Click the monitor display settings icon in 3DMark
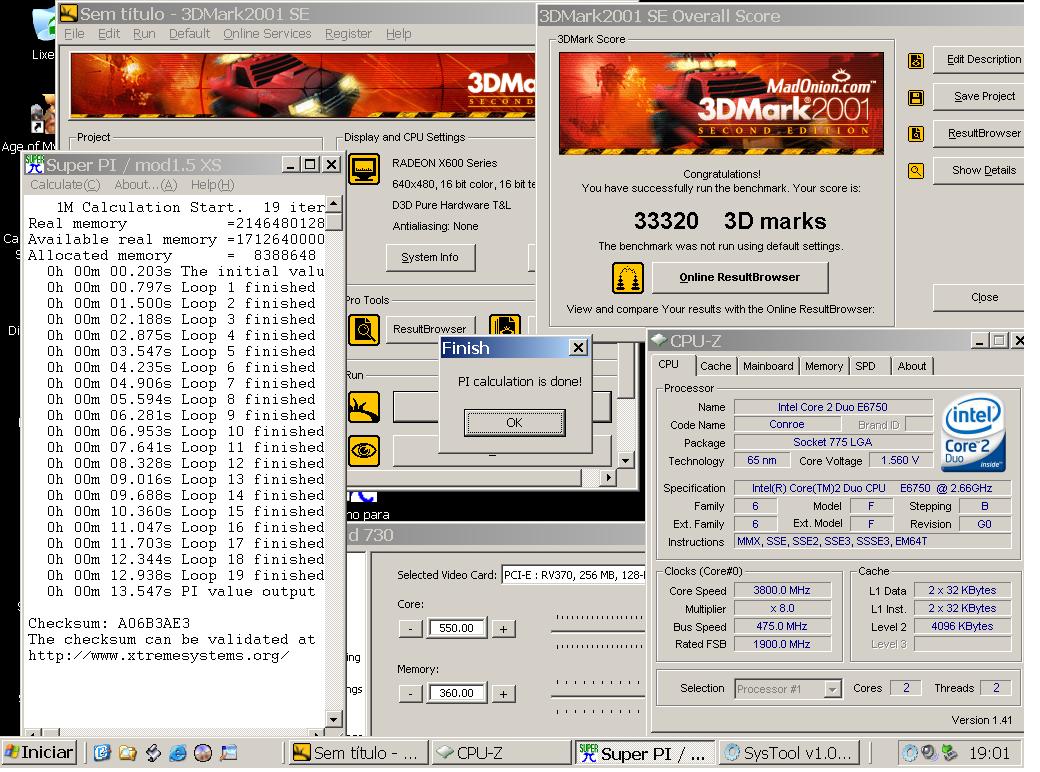Screen dimensions: 1040x772 [x=364, y=169]
